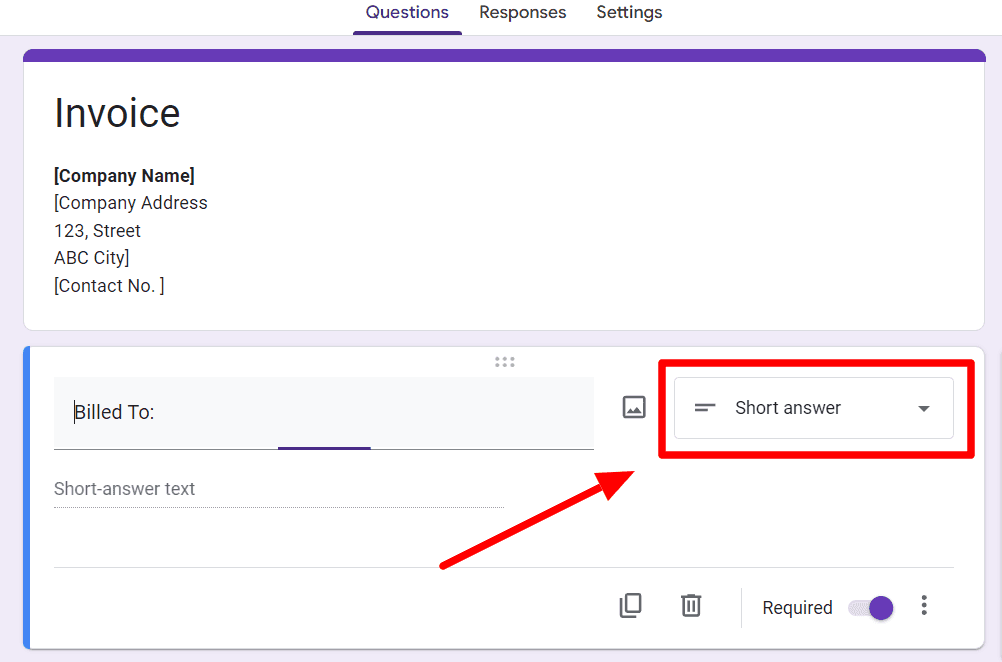Switch to the Questions tab
1002x662 pixels.
(x=407, y=13)
